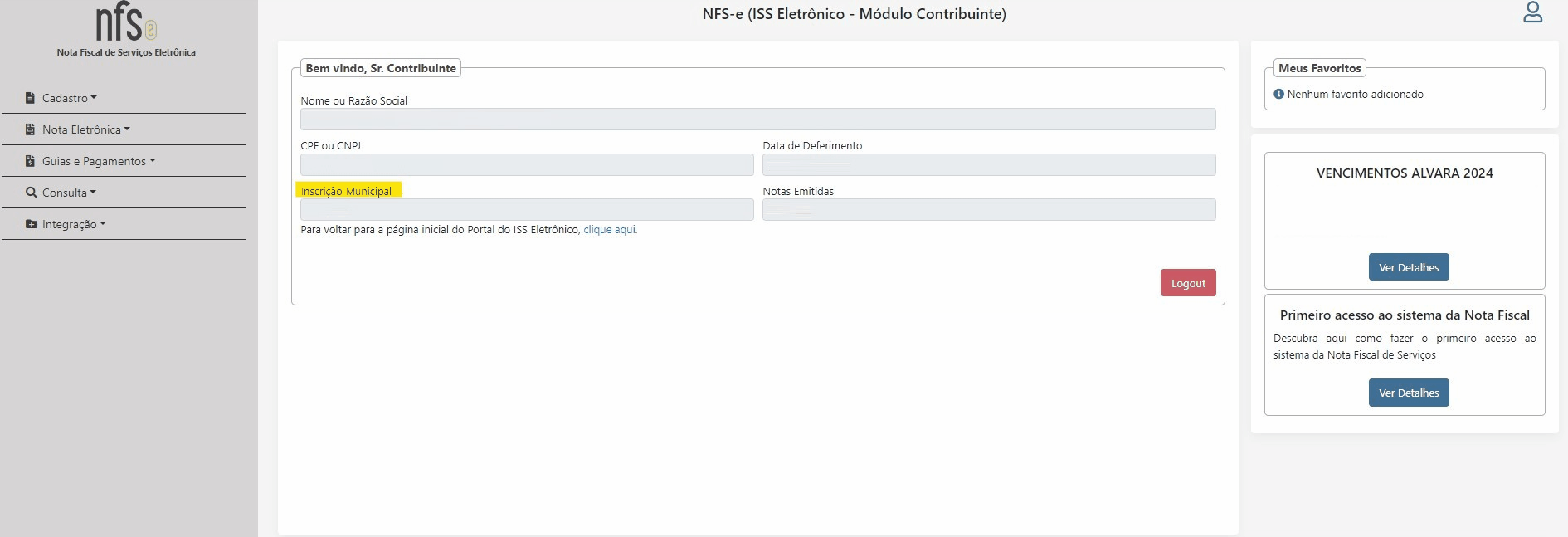The width and height of the screenshot is (1568, 537).
Task: Click the Nota Eletrônica sidebar icon
Action: tap(31, 129)
